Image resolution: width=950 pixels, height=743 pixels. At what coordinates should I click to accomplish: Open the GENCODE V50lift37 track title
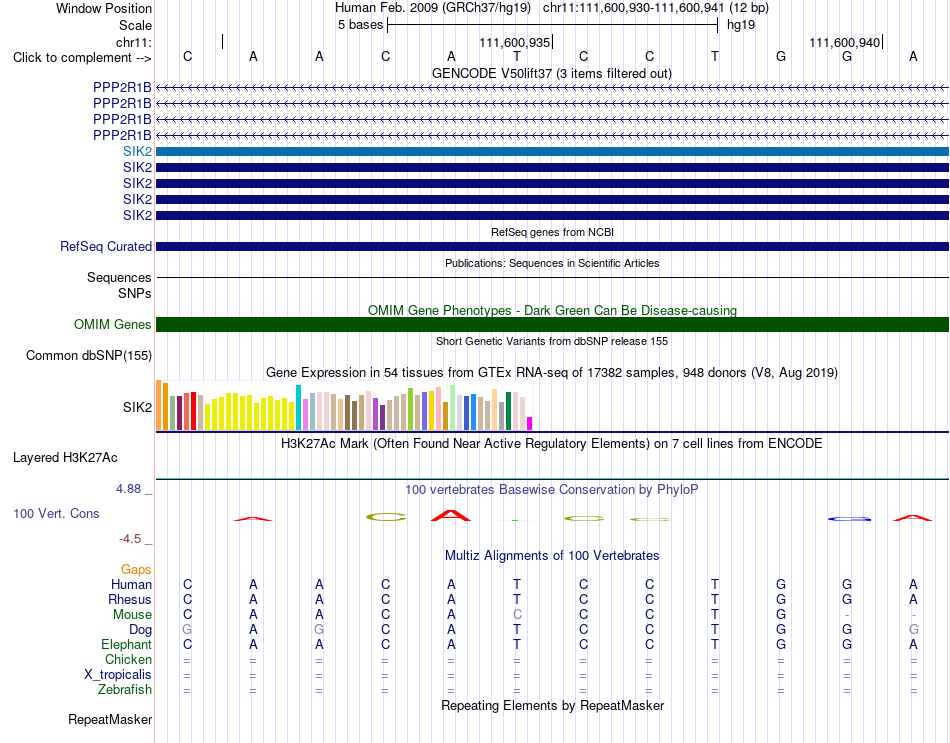(x=552, y=73)
